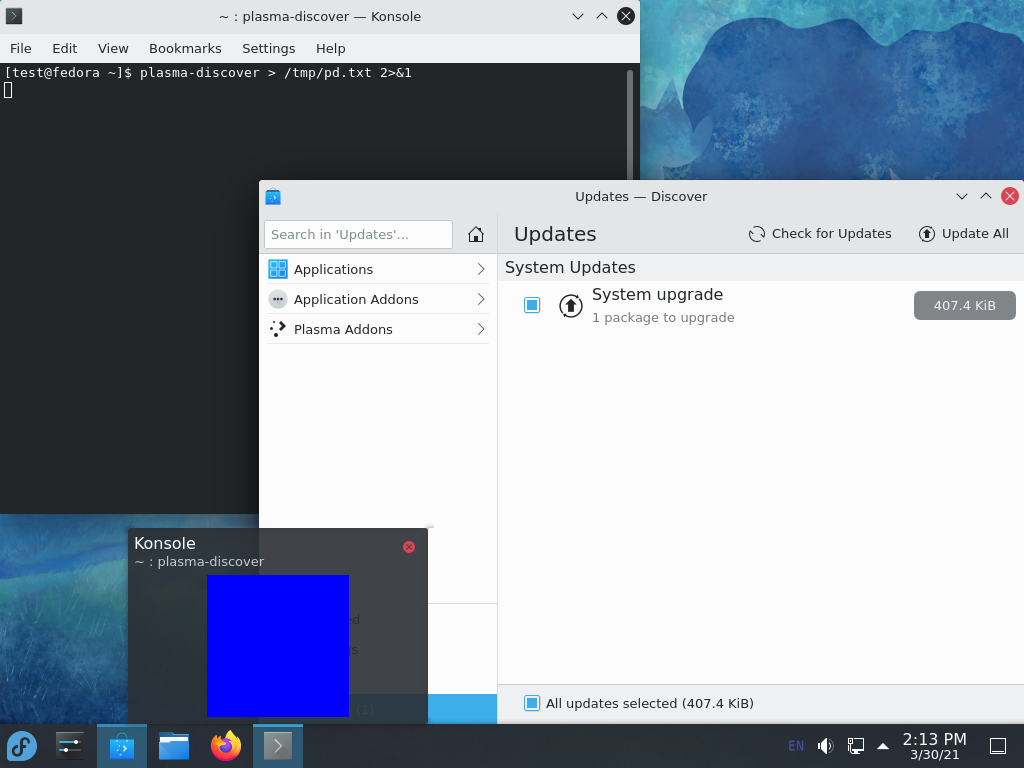
Task: Click the Konsole window icon in its titlebar
Action: point(14,16)
